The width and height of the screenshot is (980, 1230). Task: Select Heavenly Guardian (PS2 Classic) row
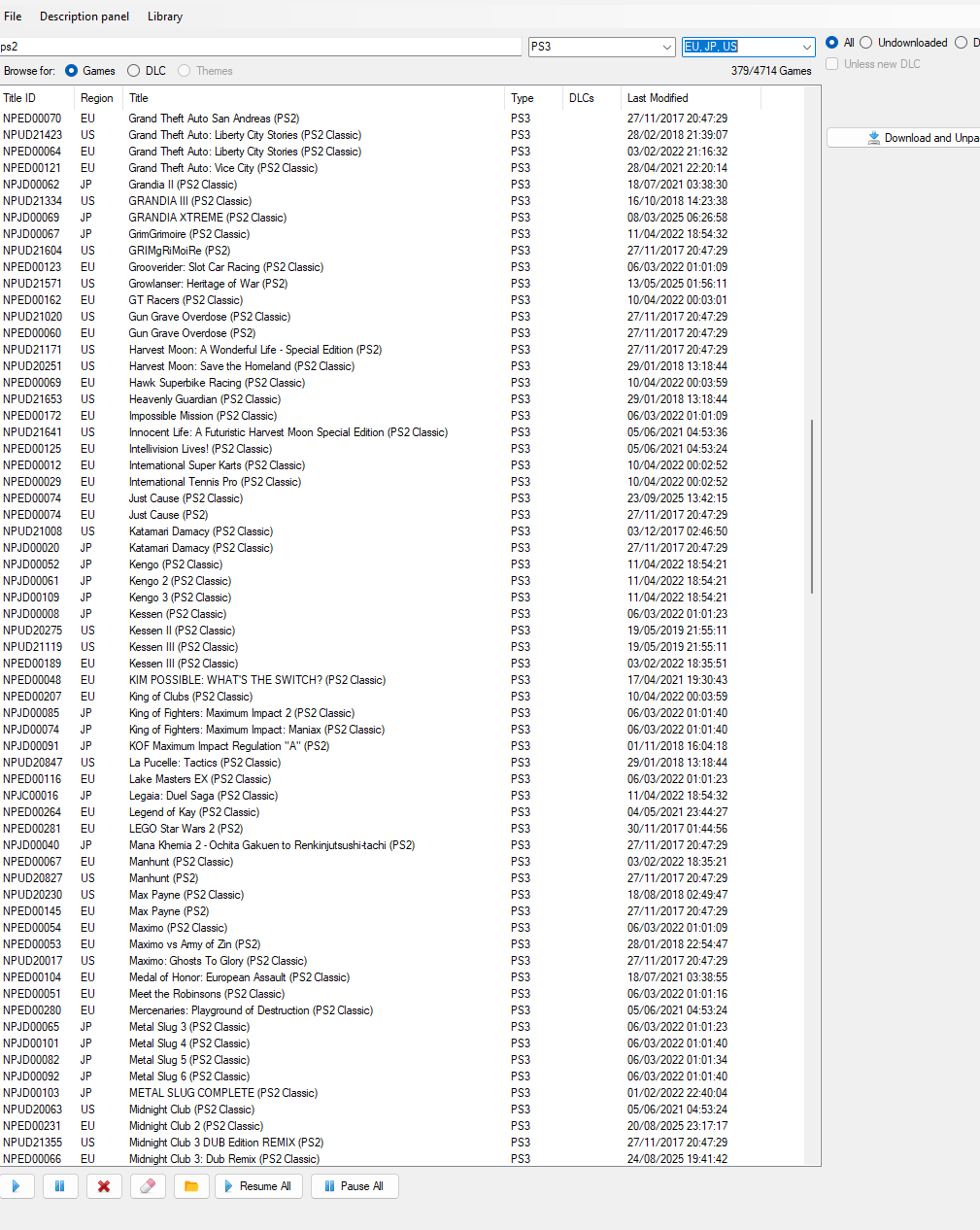pyautogui.click(x=403, y=399)
